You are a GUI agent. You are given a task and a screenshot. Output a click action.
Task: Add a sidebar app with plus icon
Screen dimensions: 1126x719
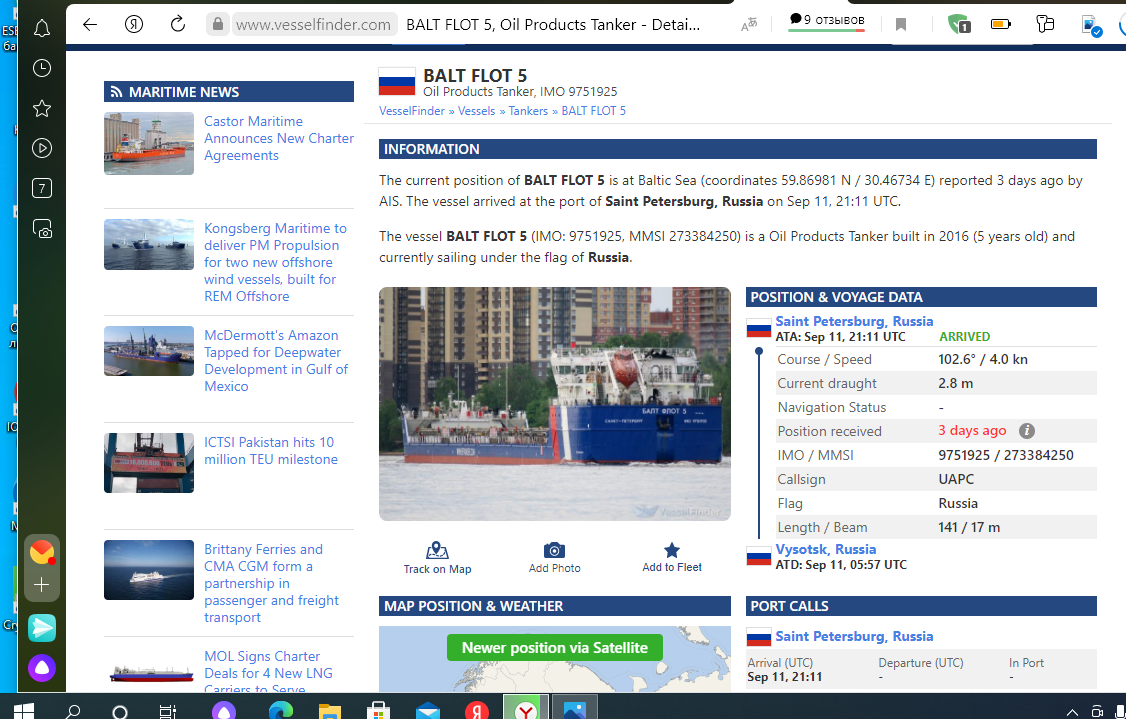(42, 585)
